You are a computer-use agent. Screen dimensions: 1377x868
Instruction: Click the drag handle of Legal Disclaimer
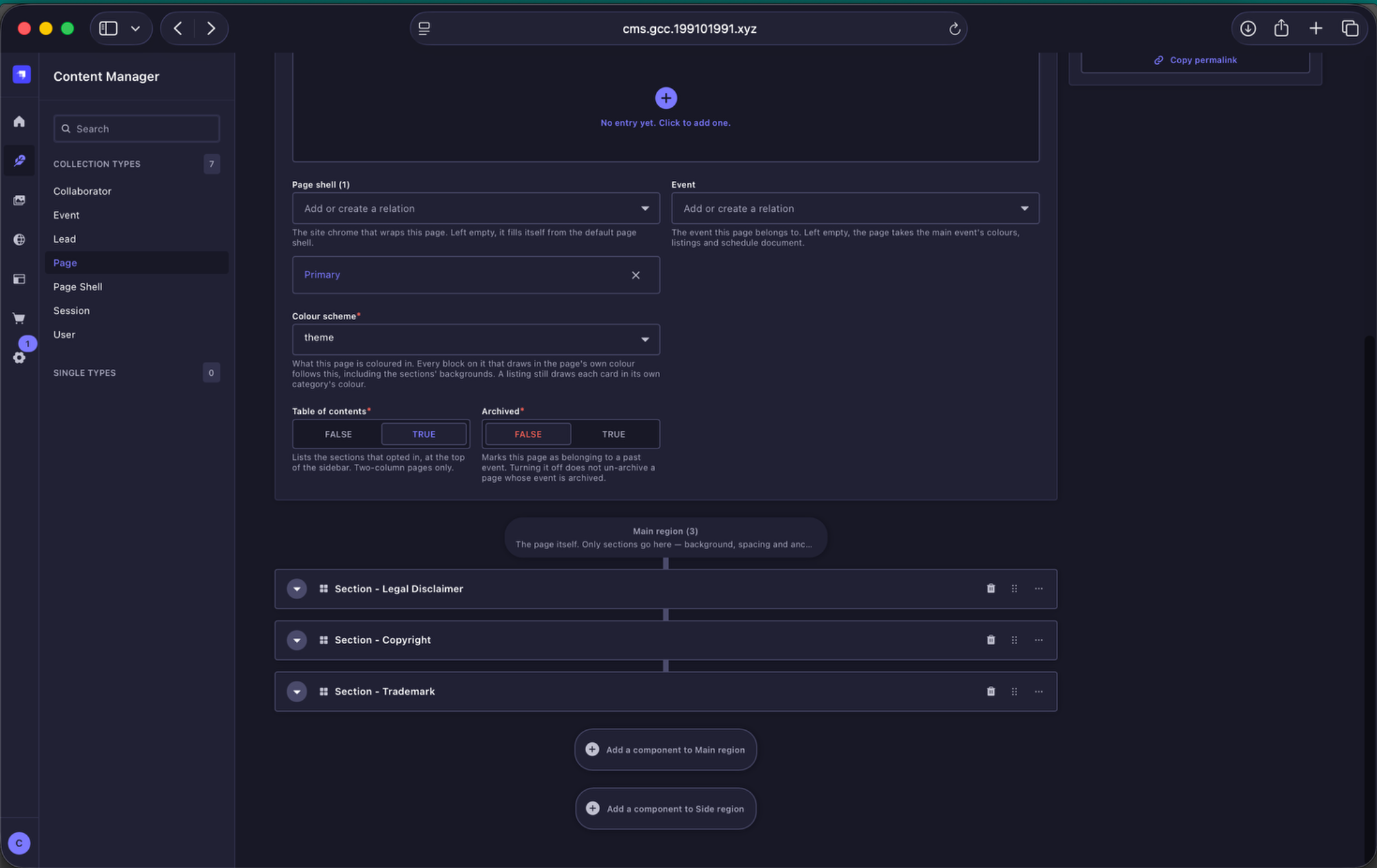tap(1014, 588)
